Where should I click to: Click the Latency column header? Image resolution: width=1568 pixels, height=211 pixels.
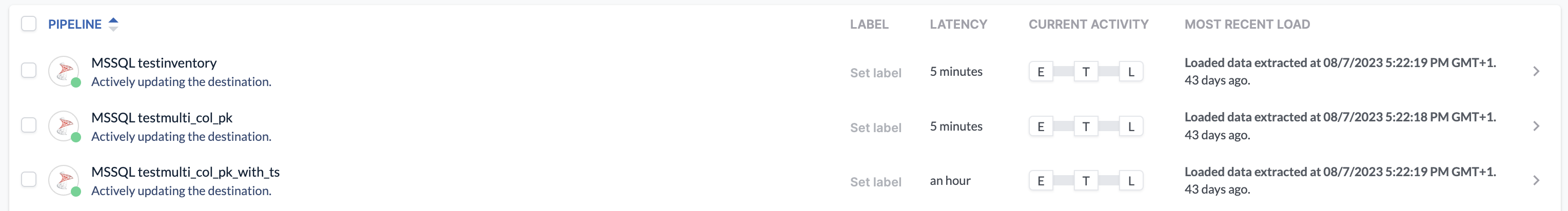958,24
